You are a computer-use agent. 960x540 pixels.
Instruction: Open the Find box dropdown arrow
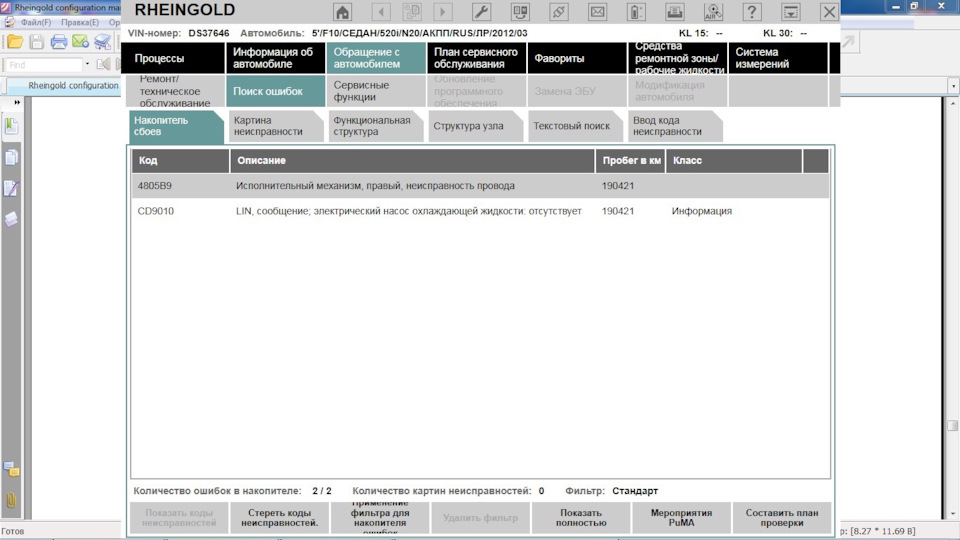87,64
